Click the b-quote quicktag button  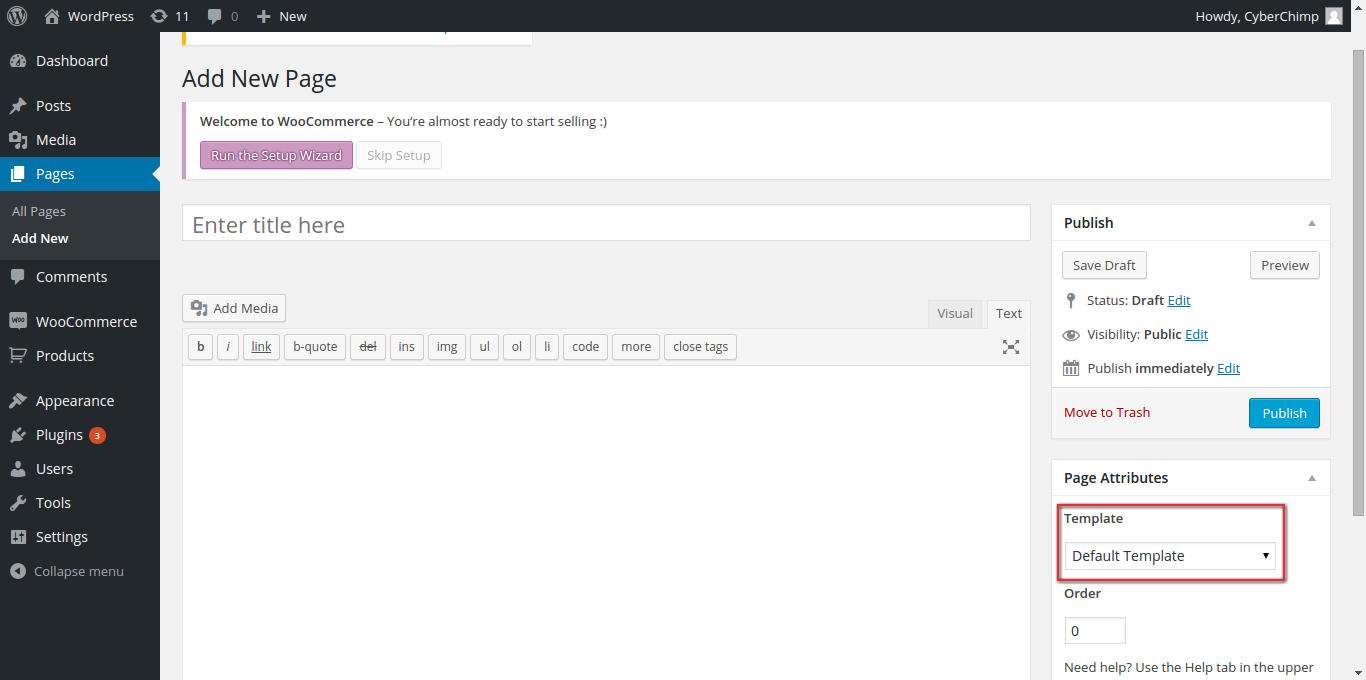(315, 347)
